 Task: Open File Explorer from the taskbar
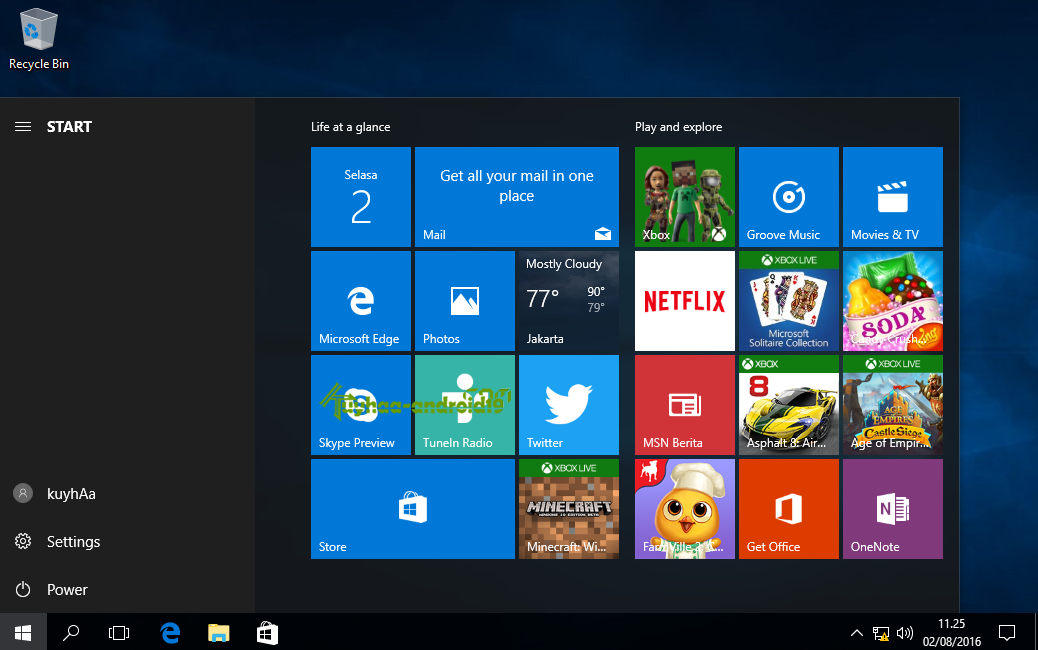pos(218,633)
